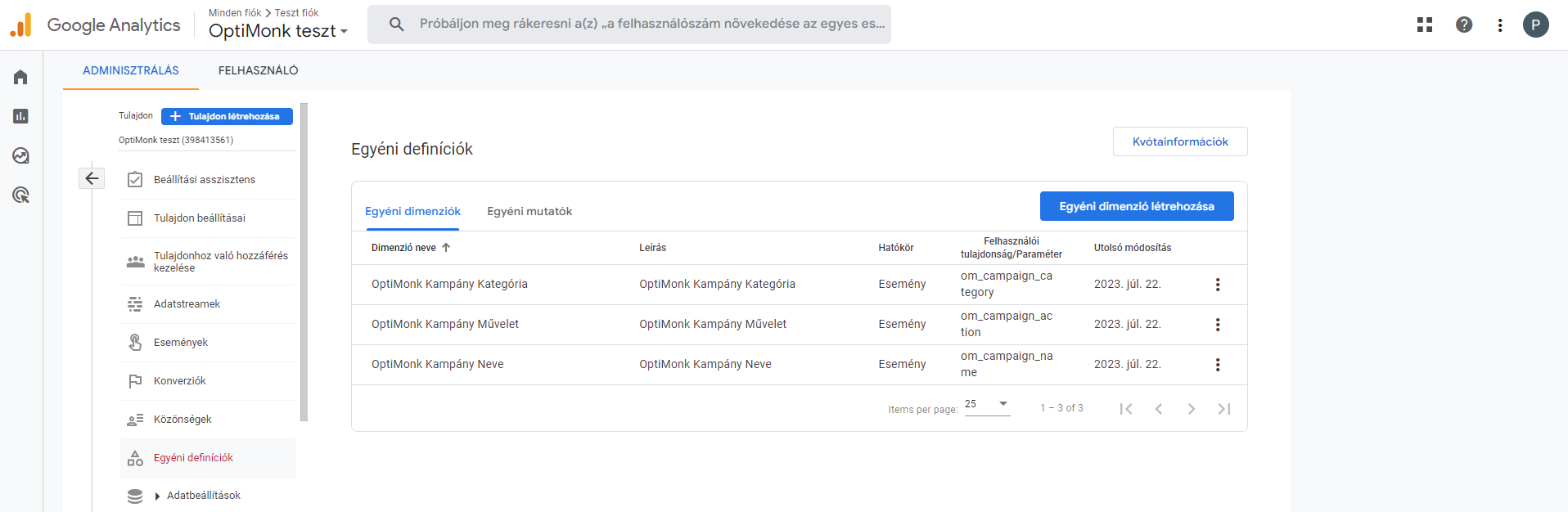Click the OptiMonk teszt (398413561) property label

[176, 140]
